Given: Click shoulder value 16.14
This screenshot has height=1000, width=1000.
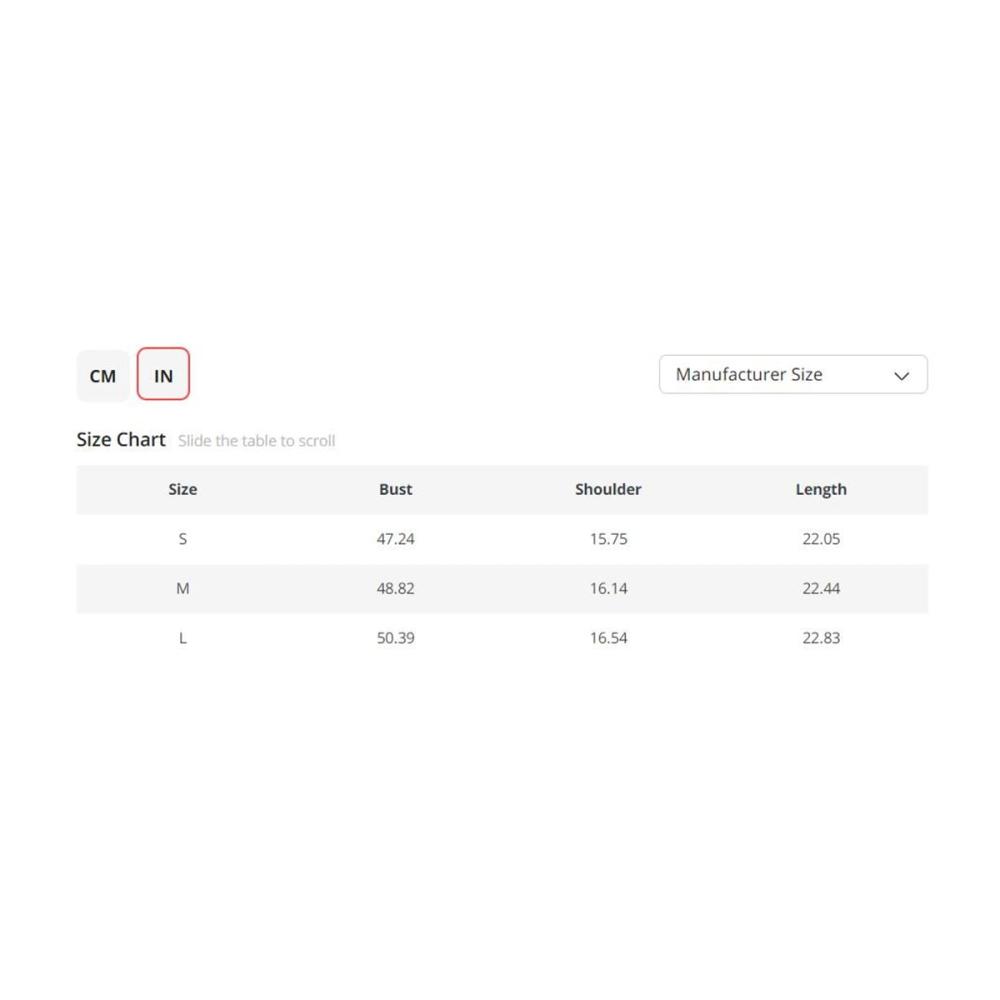Looking at the screenshot, I should click(608, 588).
